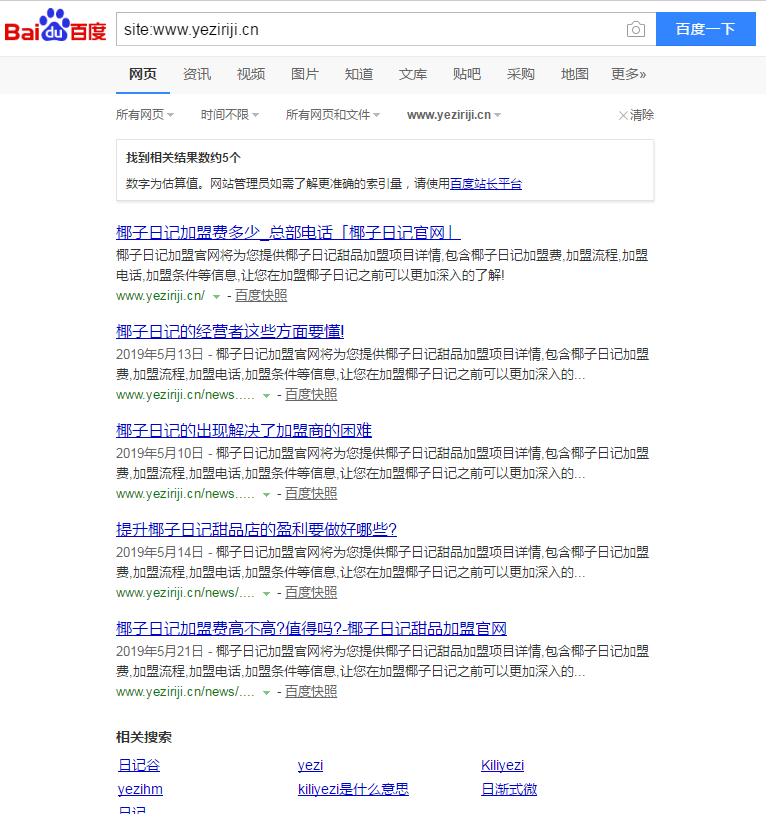Expand arrow beside 2019年5月14日 result URL
The width and height of the screenshot is (766, 814).
tap(266, 594)
